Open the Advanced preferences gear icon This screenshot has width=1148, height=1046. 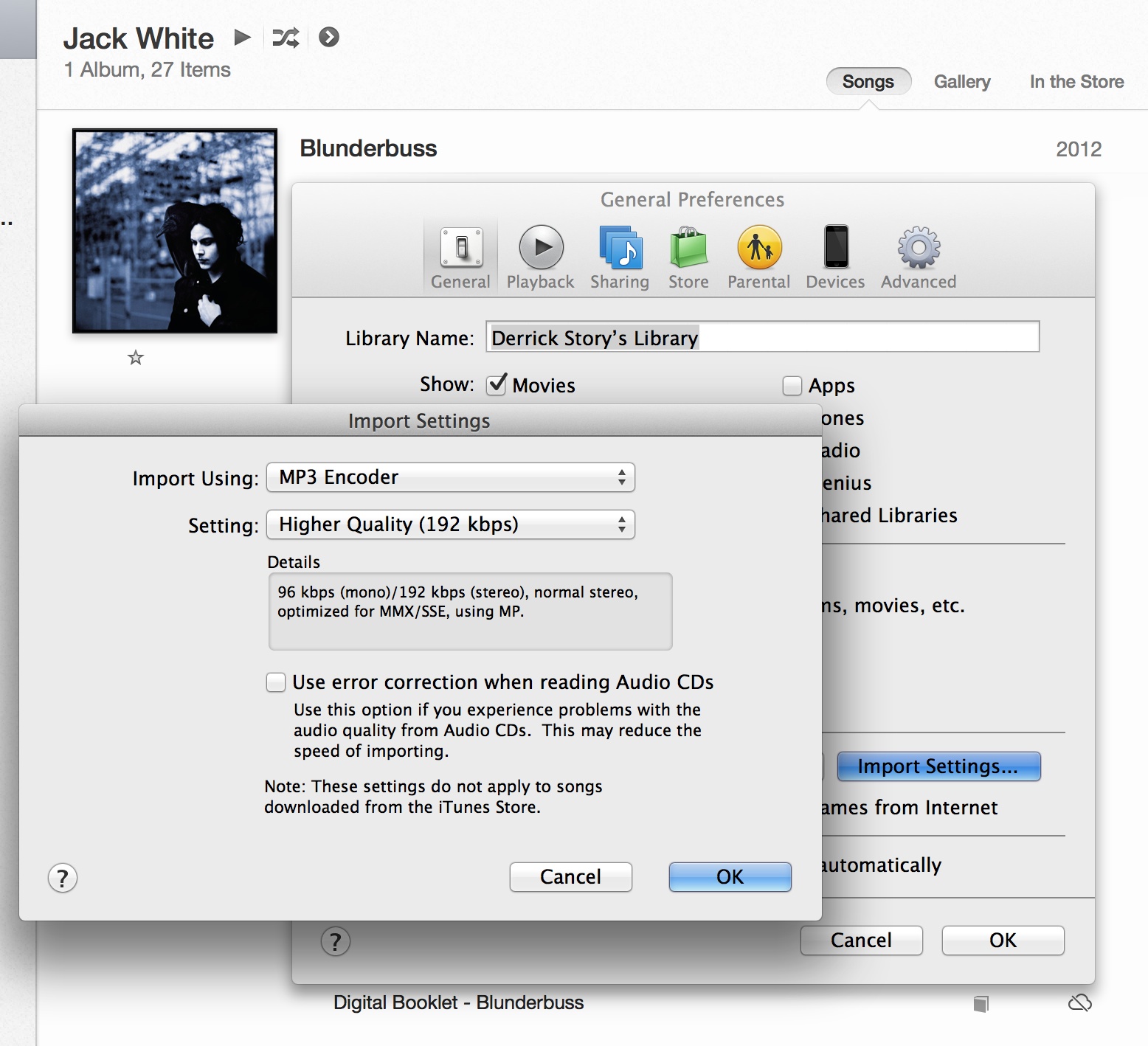pyautogui.click(x=919, y=248)
